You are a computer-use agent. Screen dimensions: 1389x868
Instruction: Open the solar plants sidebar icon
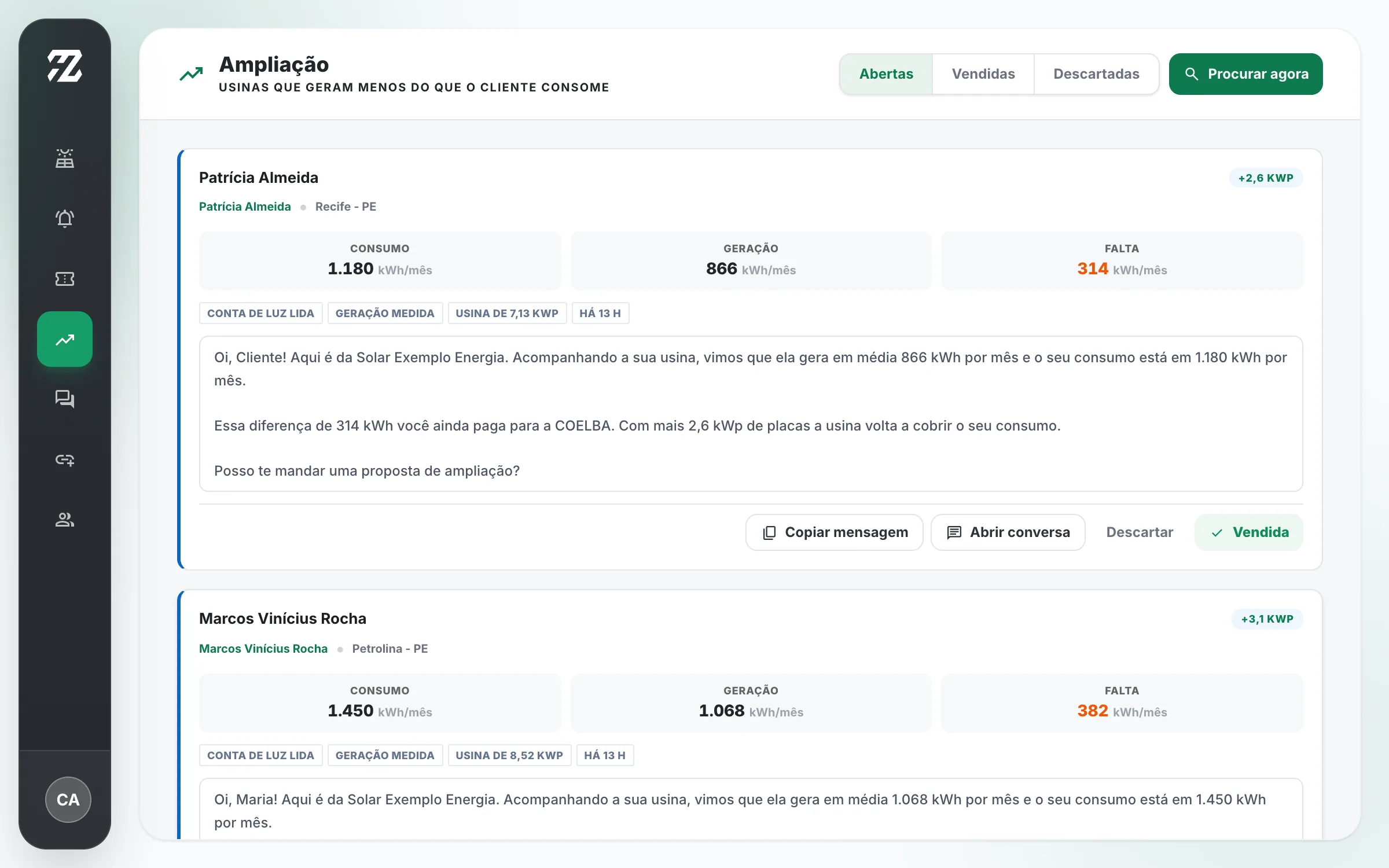(65, 159)
